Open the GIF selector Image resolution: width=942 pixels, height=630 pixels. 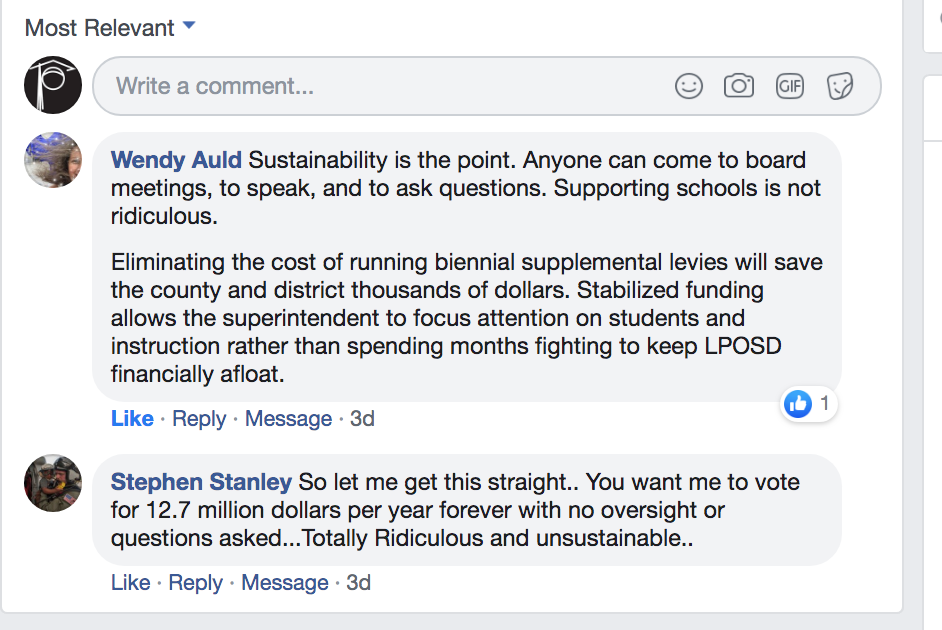(790, 86)
